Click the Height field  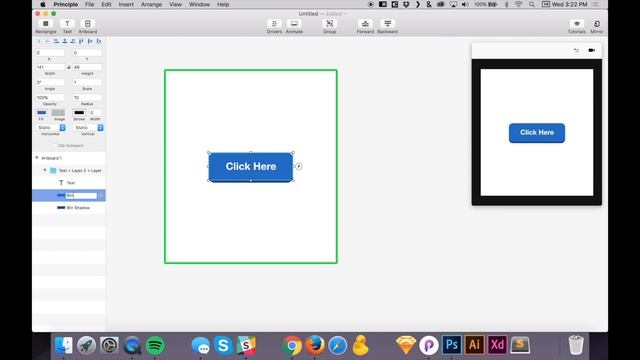click(x=87, y=67)
